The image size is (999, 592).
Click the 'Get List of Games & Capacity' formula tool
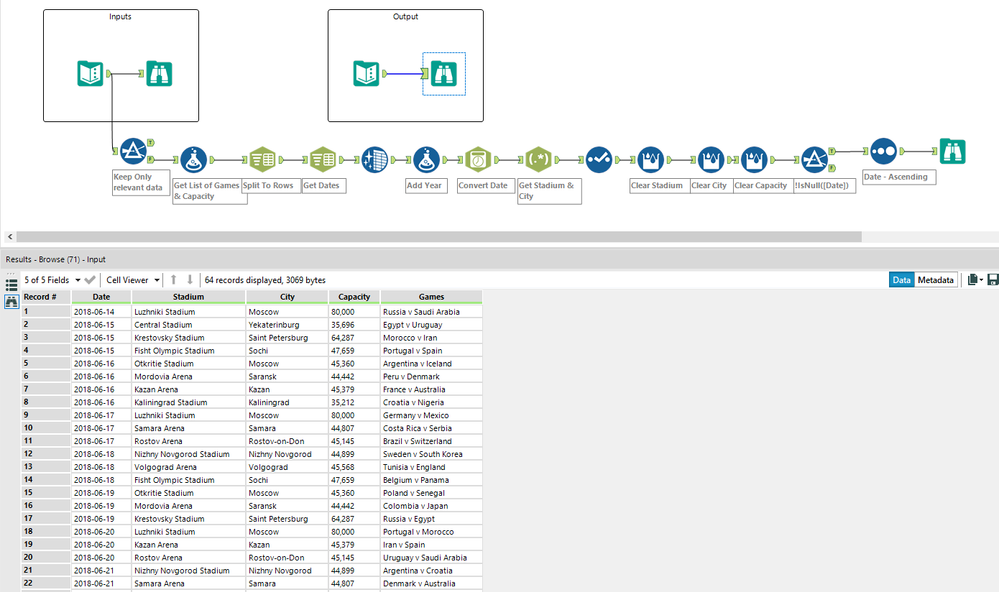(194, 160)
